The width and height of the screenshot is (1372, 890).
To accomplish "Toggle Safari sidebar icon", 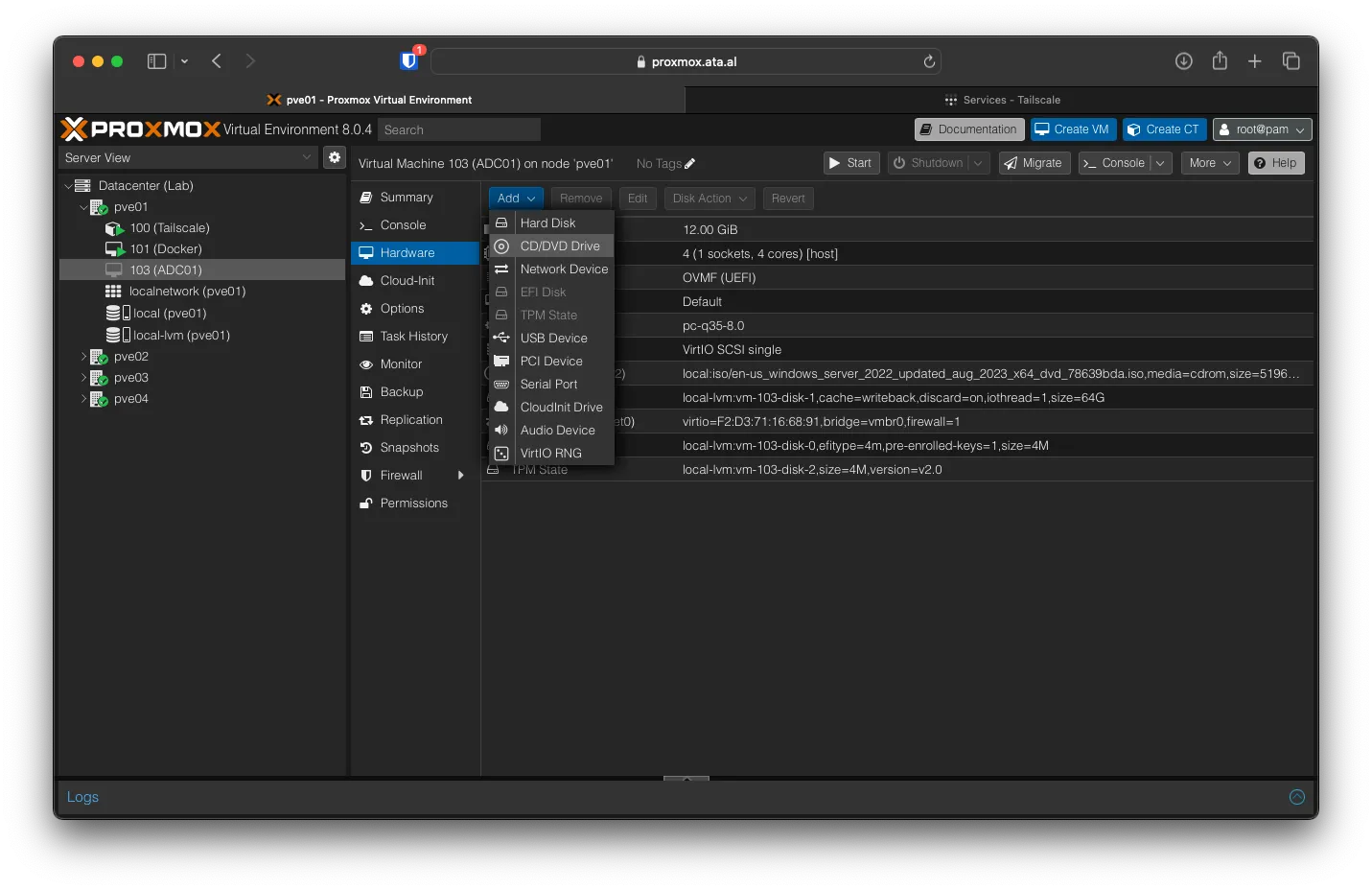I will tap(156, 61).
